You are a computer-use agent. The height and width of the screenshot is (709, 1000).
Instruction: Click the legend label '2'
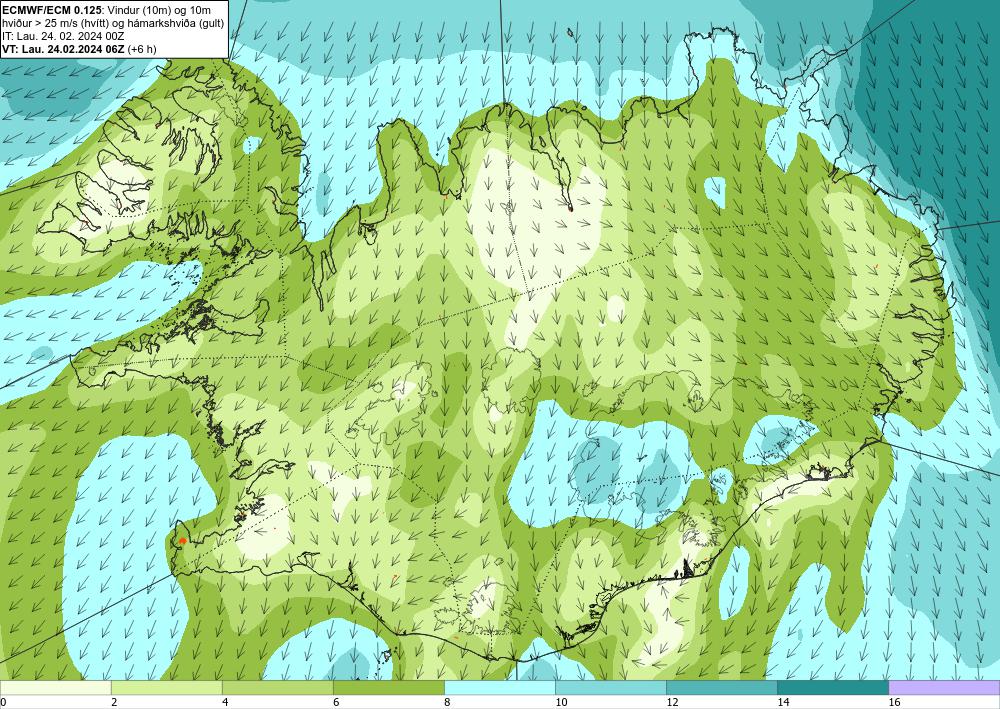114,703
